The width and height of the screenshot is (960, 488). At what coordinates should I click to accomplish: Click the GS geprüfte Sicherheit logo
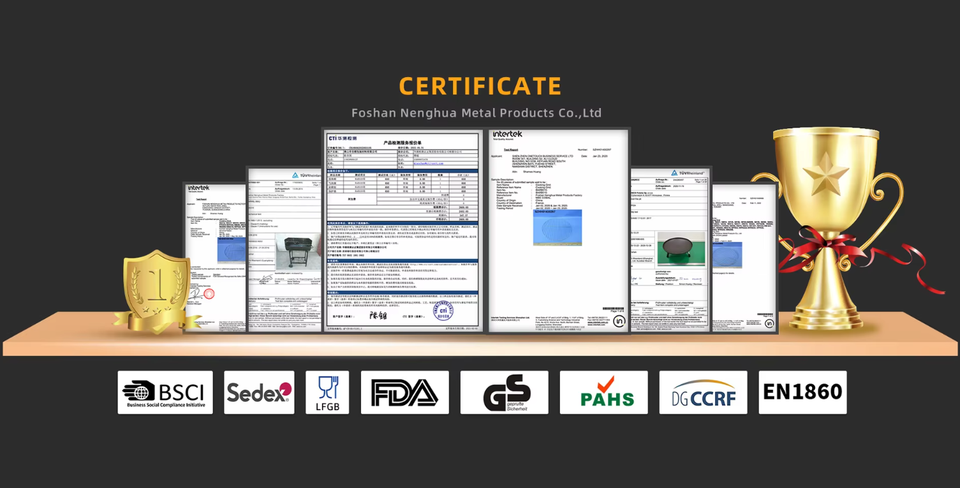[x=504, y=392]
